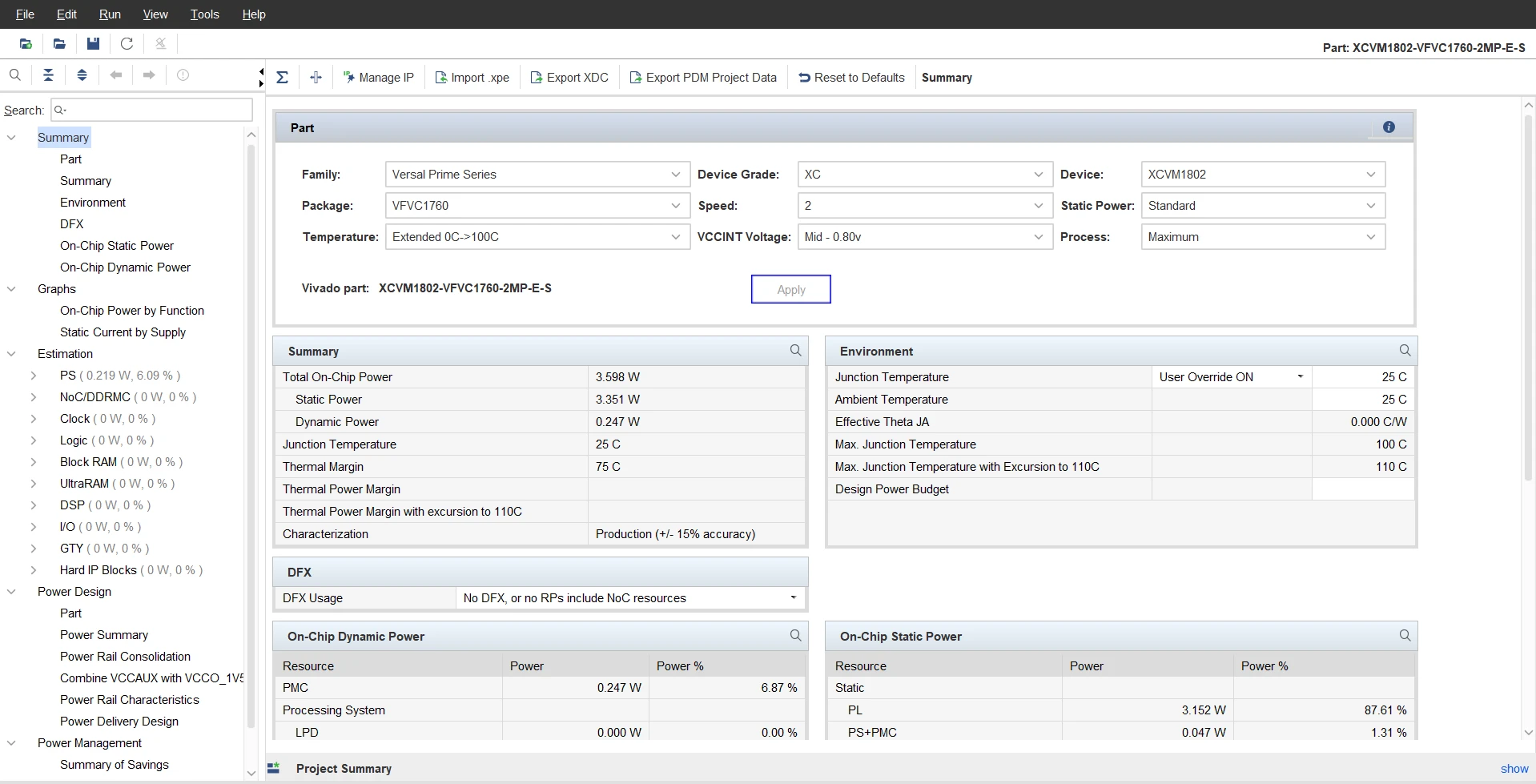This screenshot has height=784, width=1536.
Task: Click the split-pane icon beside Sigma
Action: click(316, 78)
